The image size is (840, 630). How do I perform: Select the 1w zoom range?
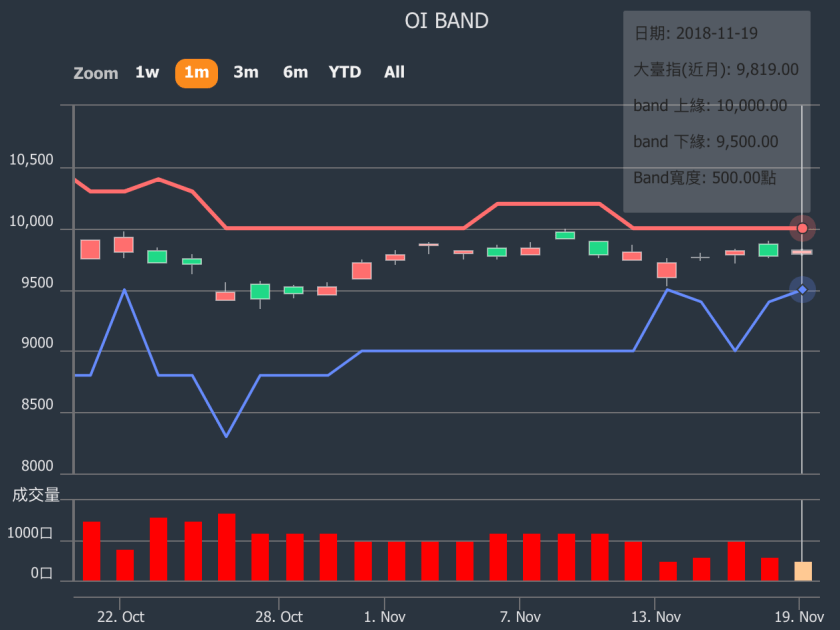[147, 72]
